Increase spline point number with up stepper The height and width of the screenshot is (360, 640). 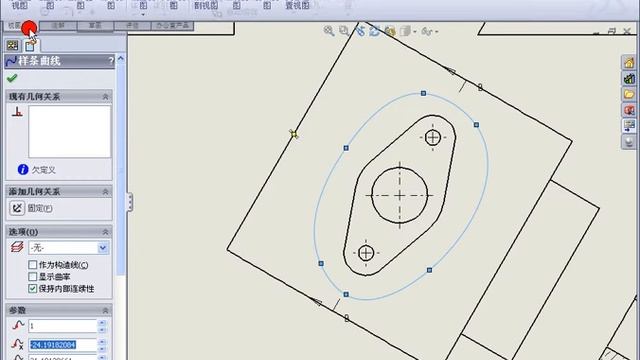(102, 322)
